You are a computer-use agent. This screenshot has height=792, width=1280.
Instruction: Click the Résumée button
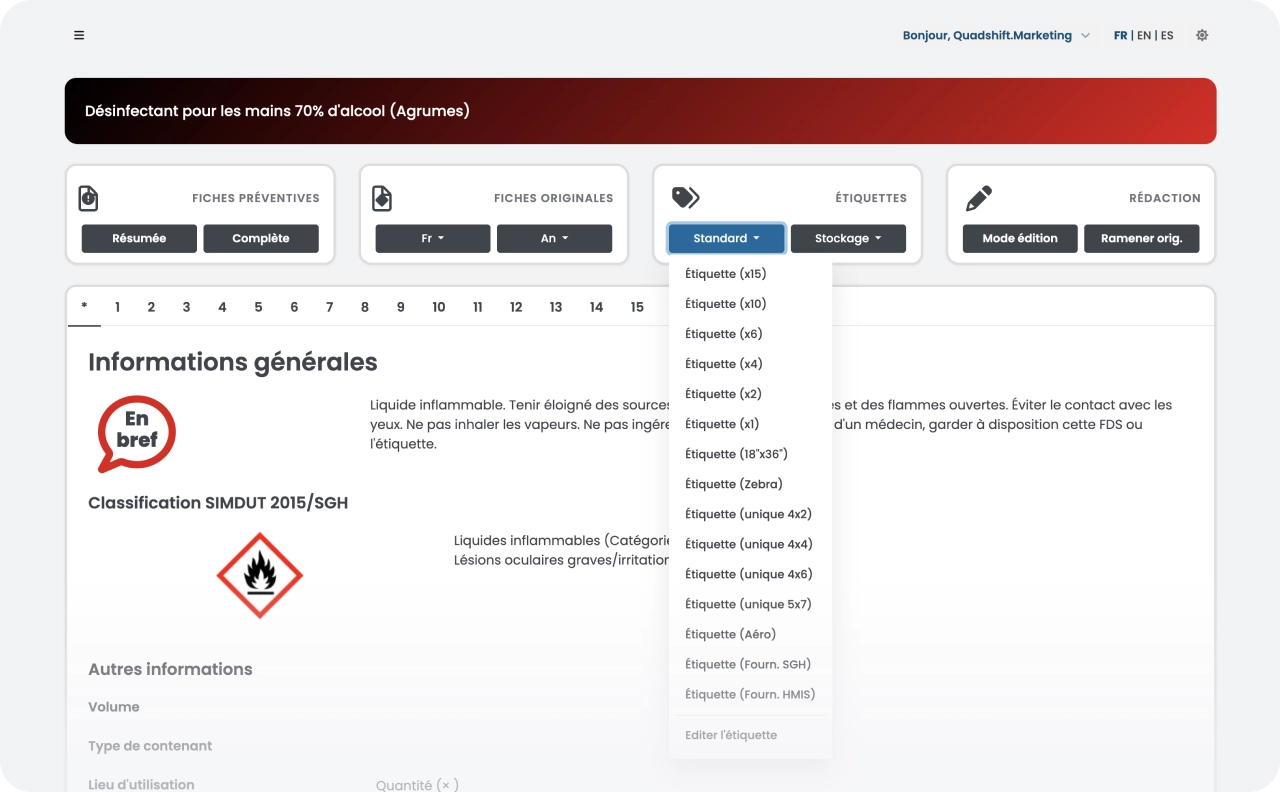pos(139,239)
